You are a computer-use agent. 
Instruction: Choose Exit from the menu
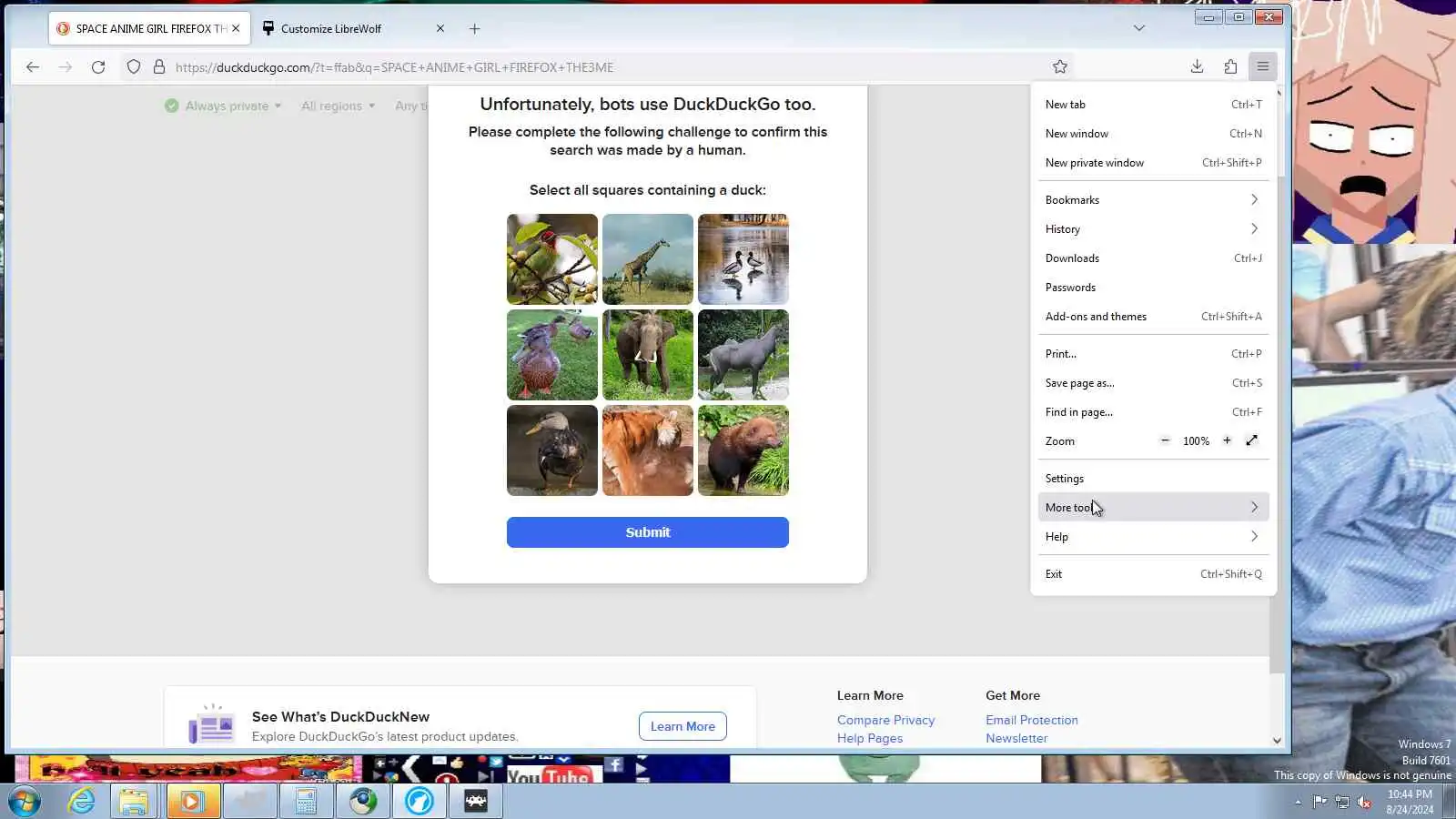[1154, 574]
